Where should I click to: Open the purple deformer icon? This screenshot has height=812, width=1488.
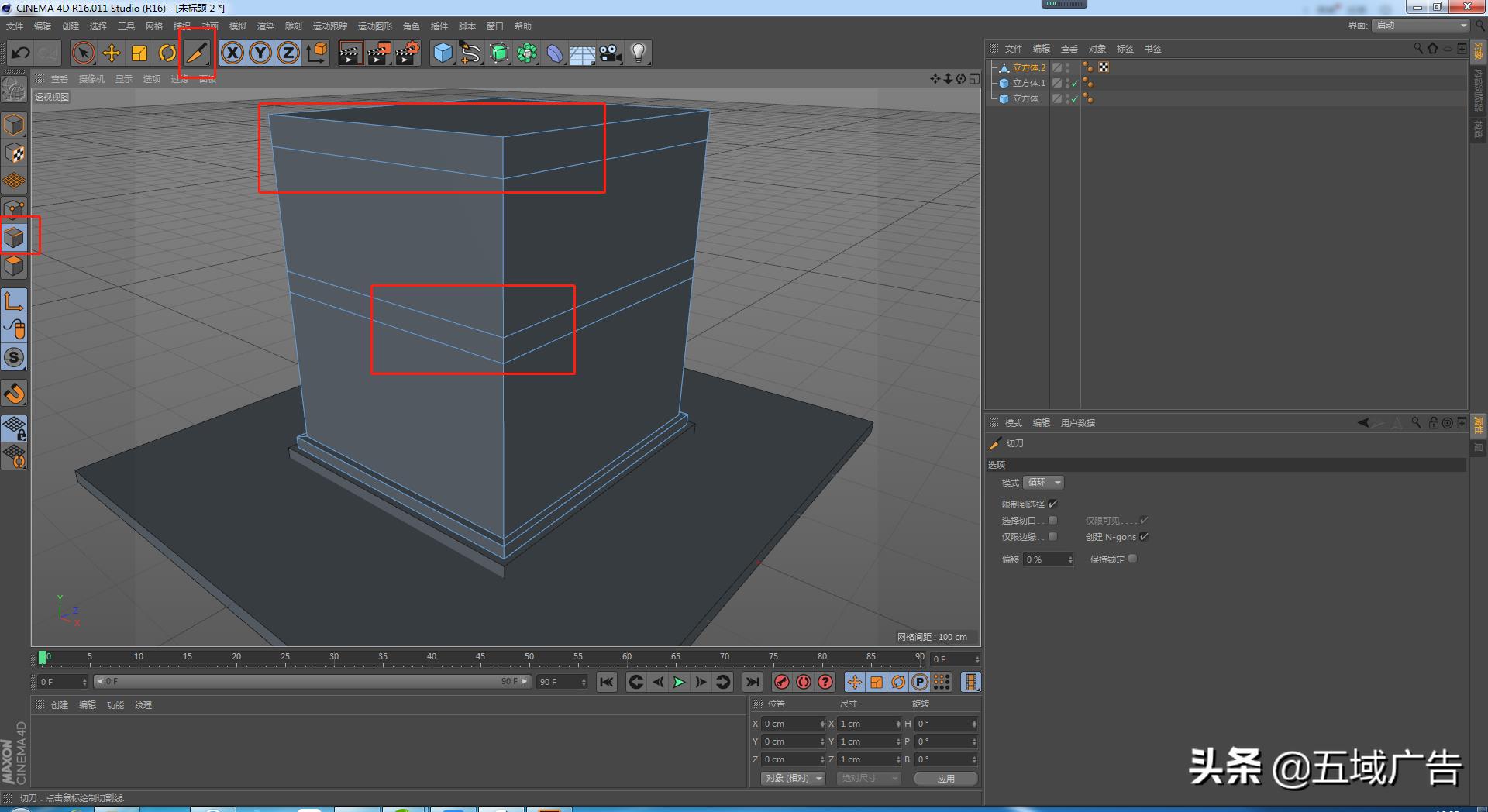tap(555, 53)
